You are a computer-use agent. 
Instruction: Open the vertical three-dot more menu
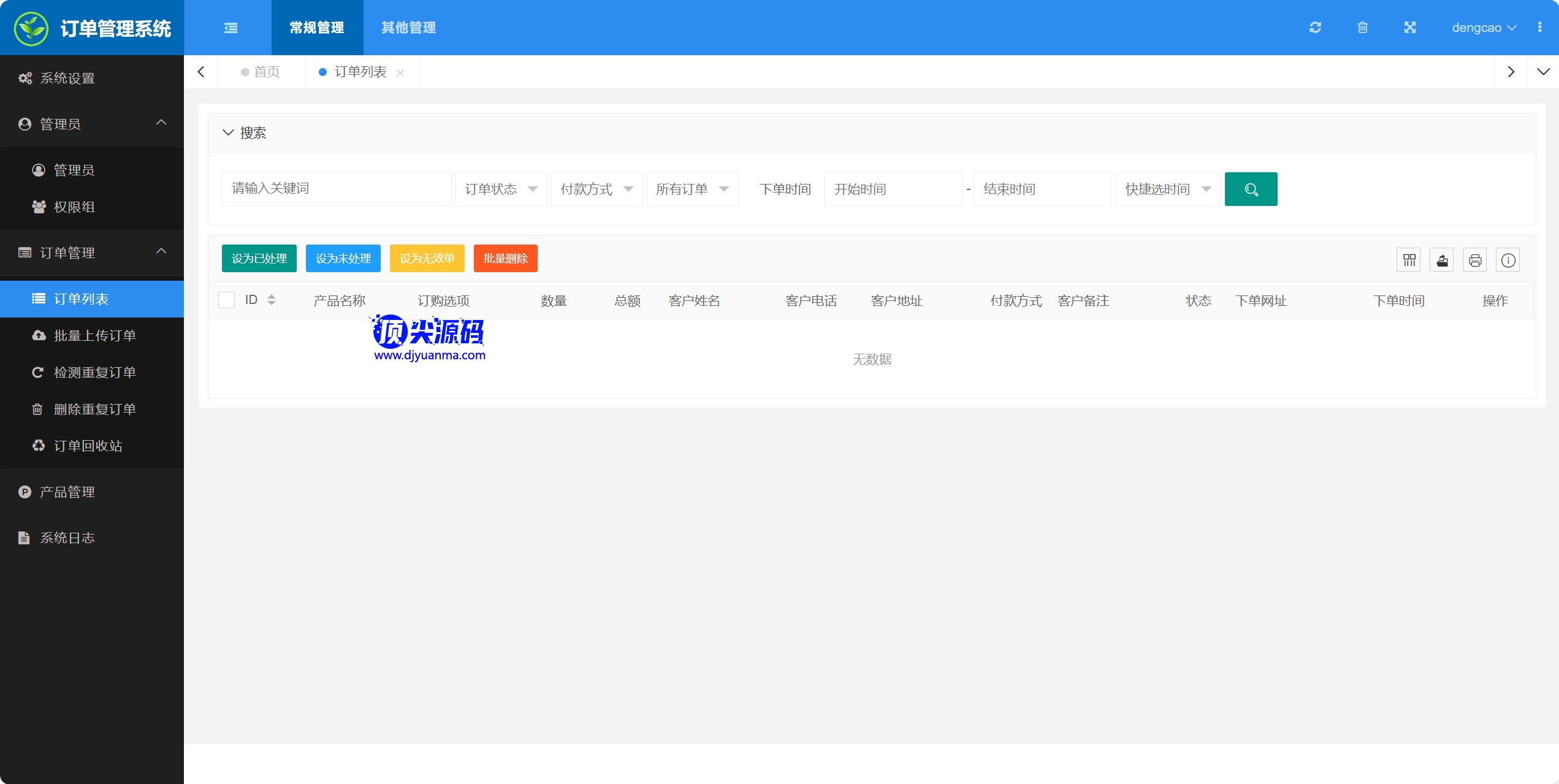[1539, 28]
